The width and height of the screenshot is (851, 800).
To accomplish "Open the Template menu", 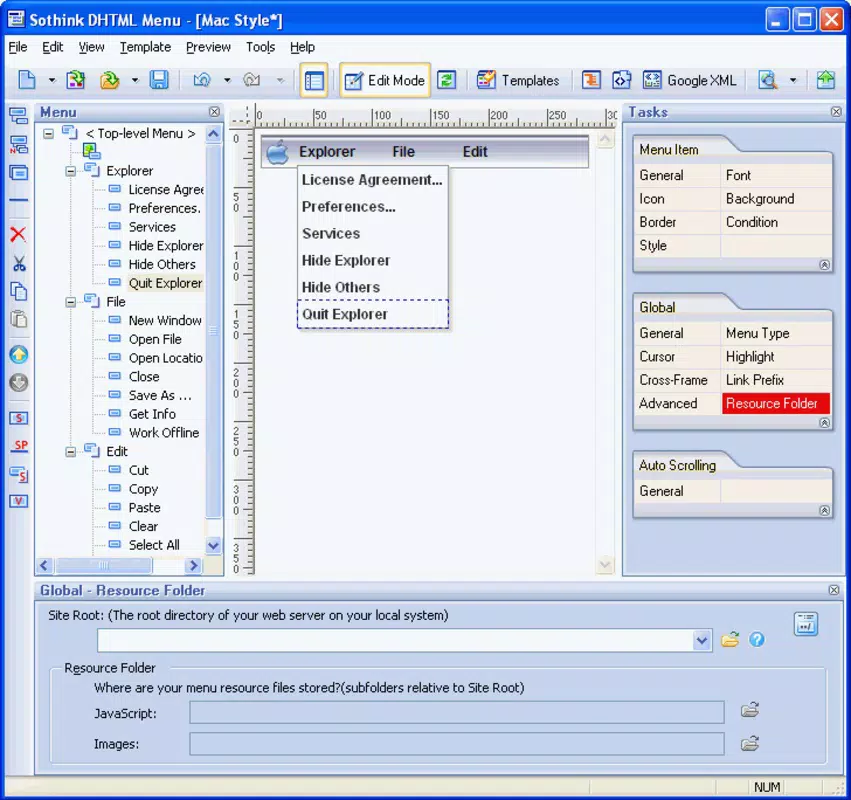I will (x=145, y=47).
